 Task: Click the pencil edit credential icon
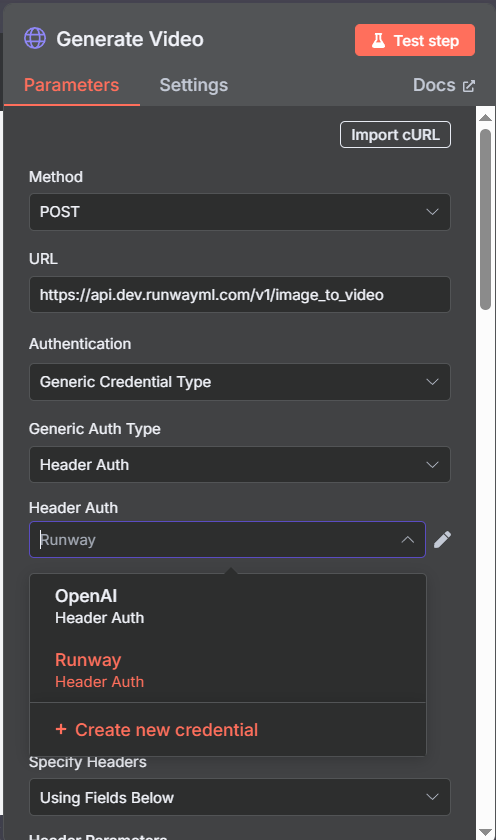442,539
